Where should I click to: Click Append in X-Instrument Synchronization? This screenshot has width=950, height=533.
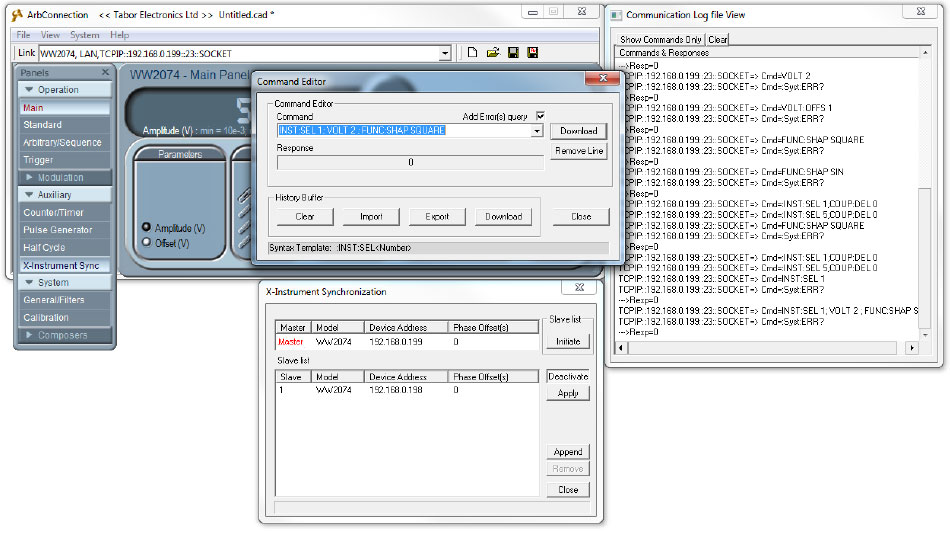coord(568,452)
